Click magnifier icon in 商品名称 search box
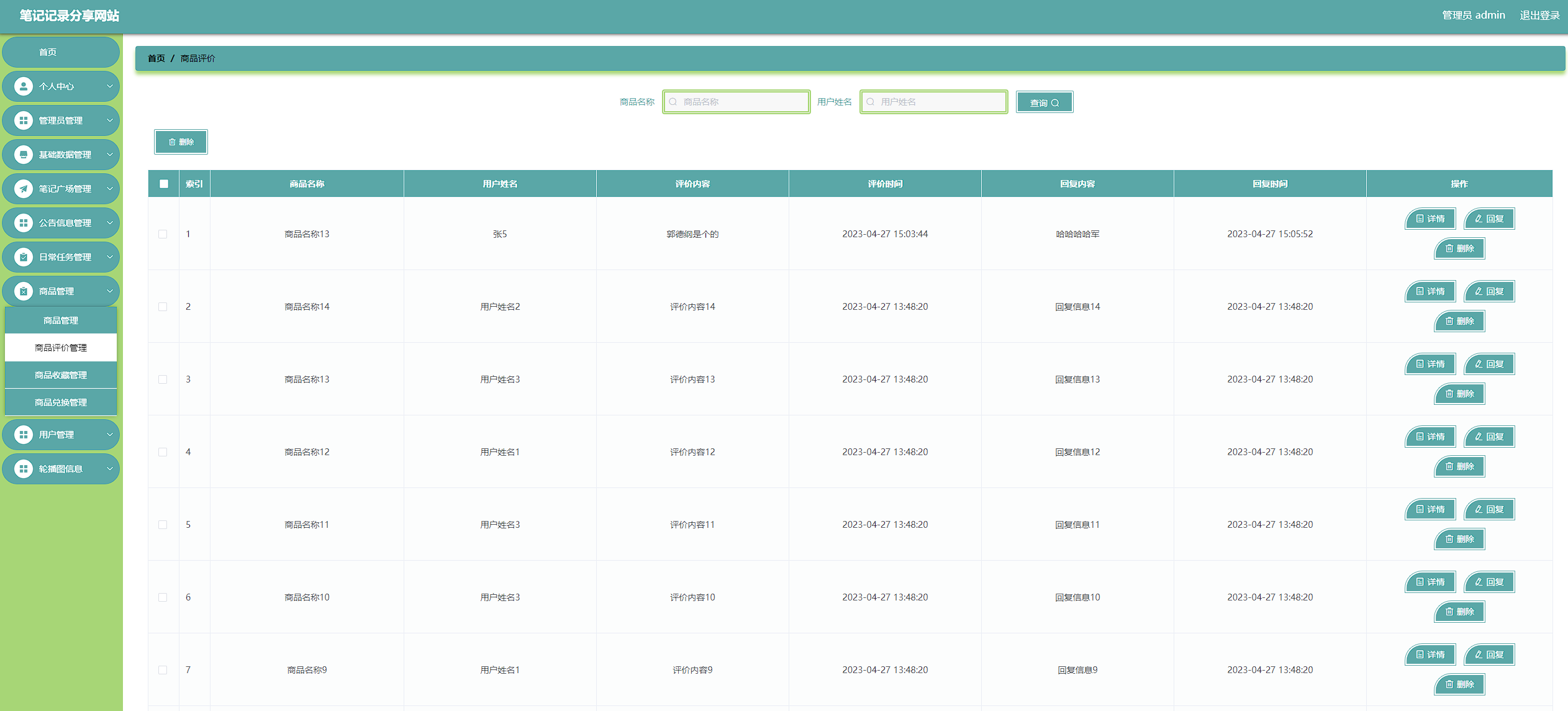The image size is (1568, 711). (x=673, y=102)
